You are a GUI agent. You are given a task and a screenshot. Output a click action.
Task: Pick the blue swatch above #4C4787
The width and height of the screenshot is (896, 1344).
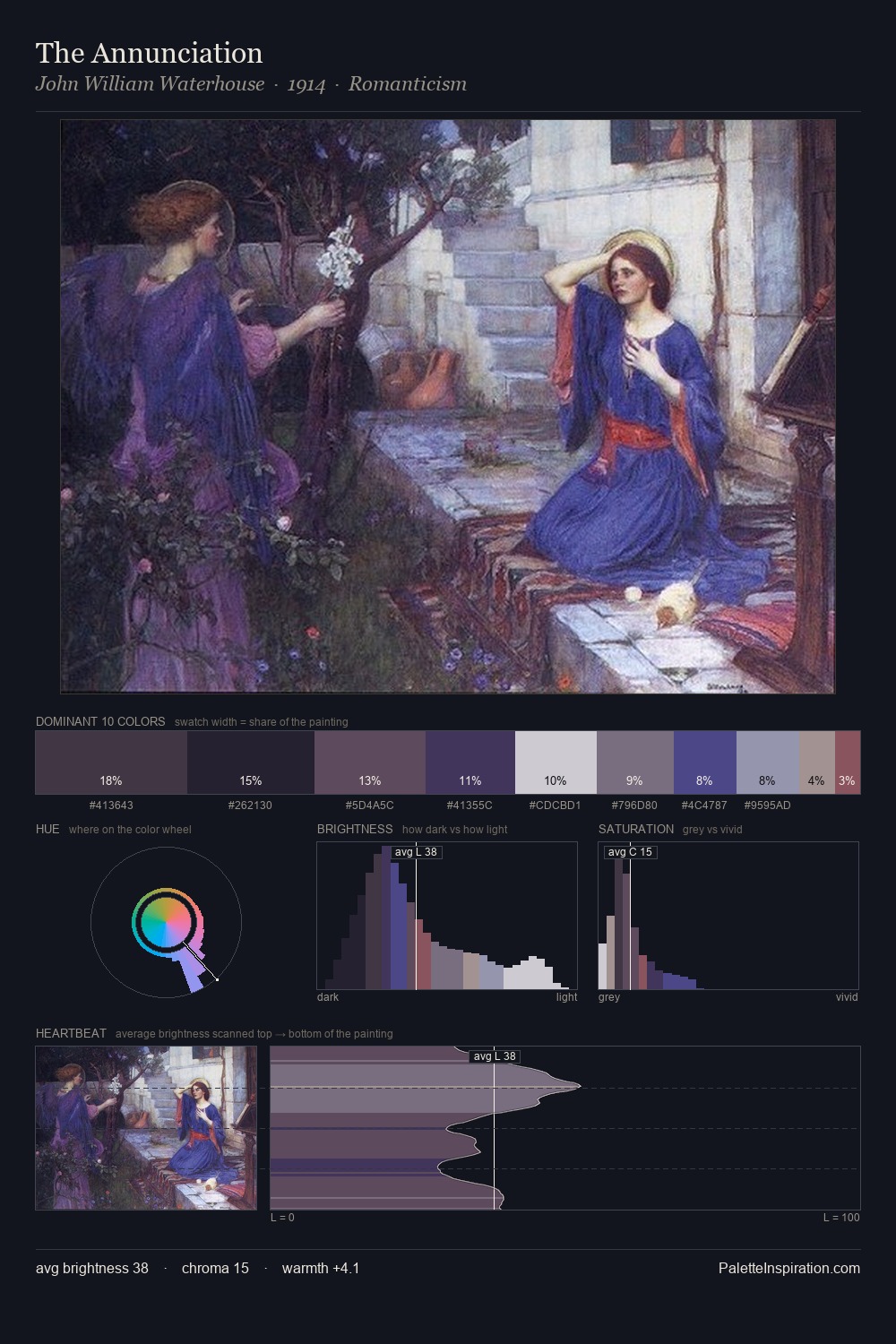pos(705,762)
